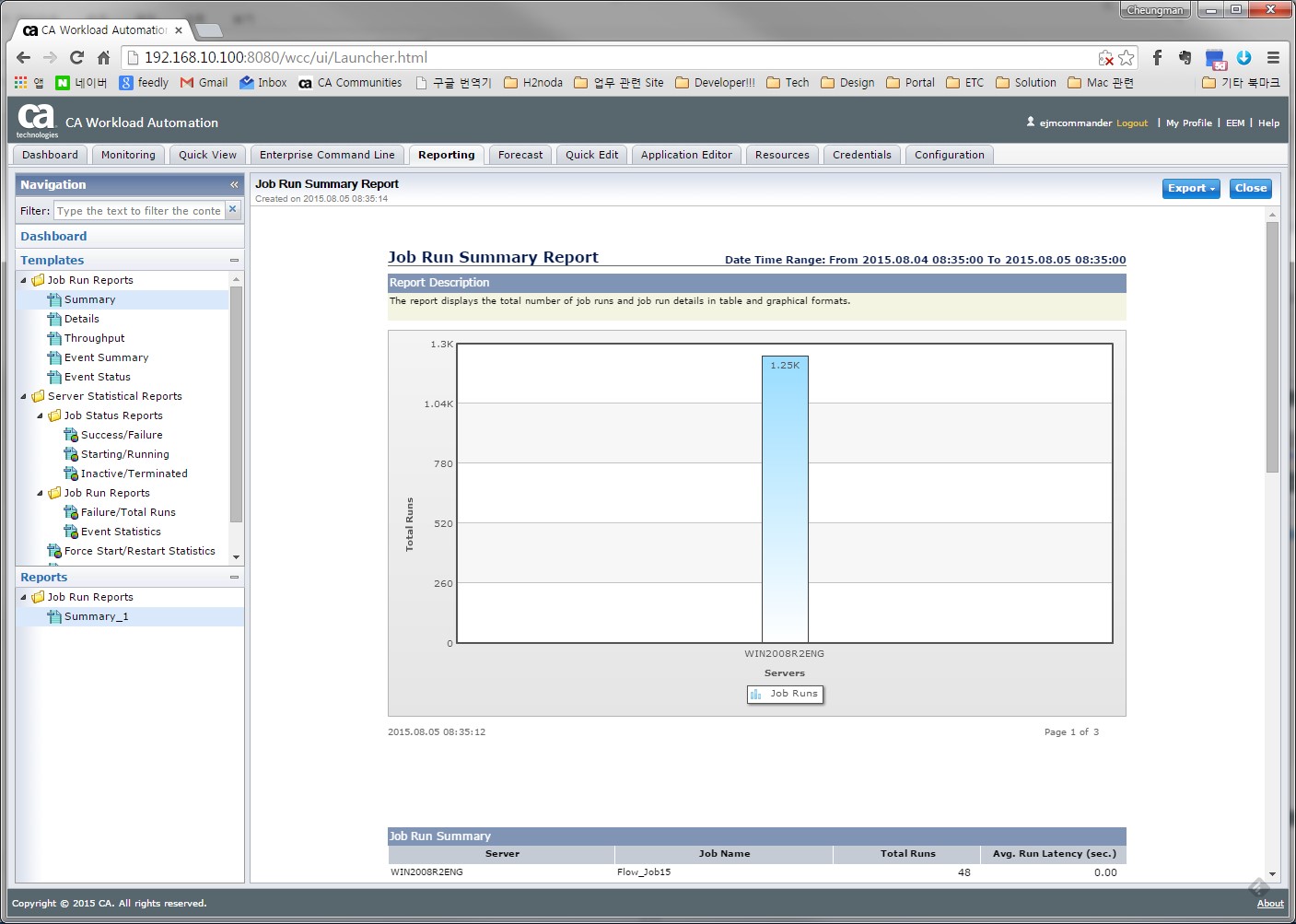1296x924 pixels.
Task: Click the Facebook extension icon
Action: (x=1158, y=57)
